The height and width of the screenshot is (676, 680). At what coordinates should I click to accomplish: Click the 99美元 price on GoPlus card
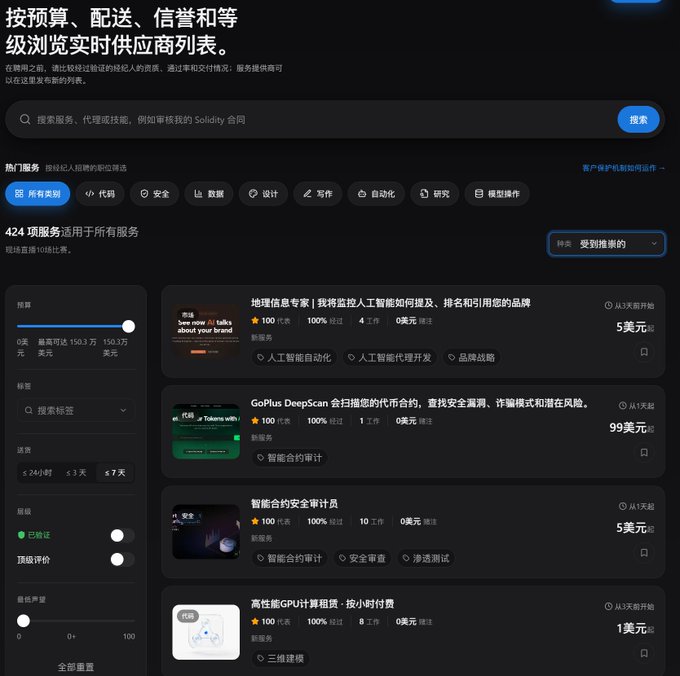(628, 428)
